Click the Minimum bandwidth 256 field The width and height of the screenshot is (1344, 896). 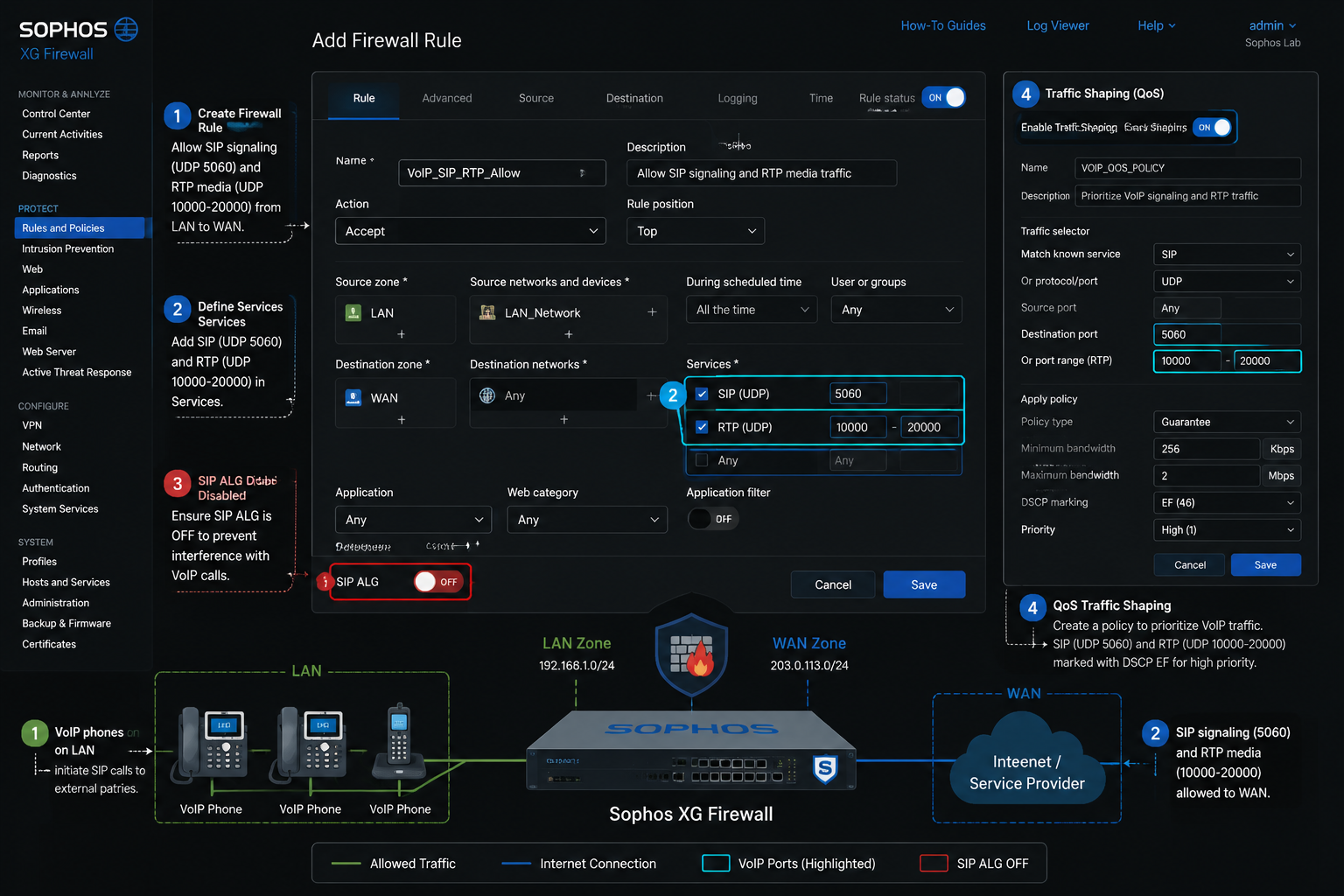[x=1207, y=449]
